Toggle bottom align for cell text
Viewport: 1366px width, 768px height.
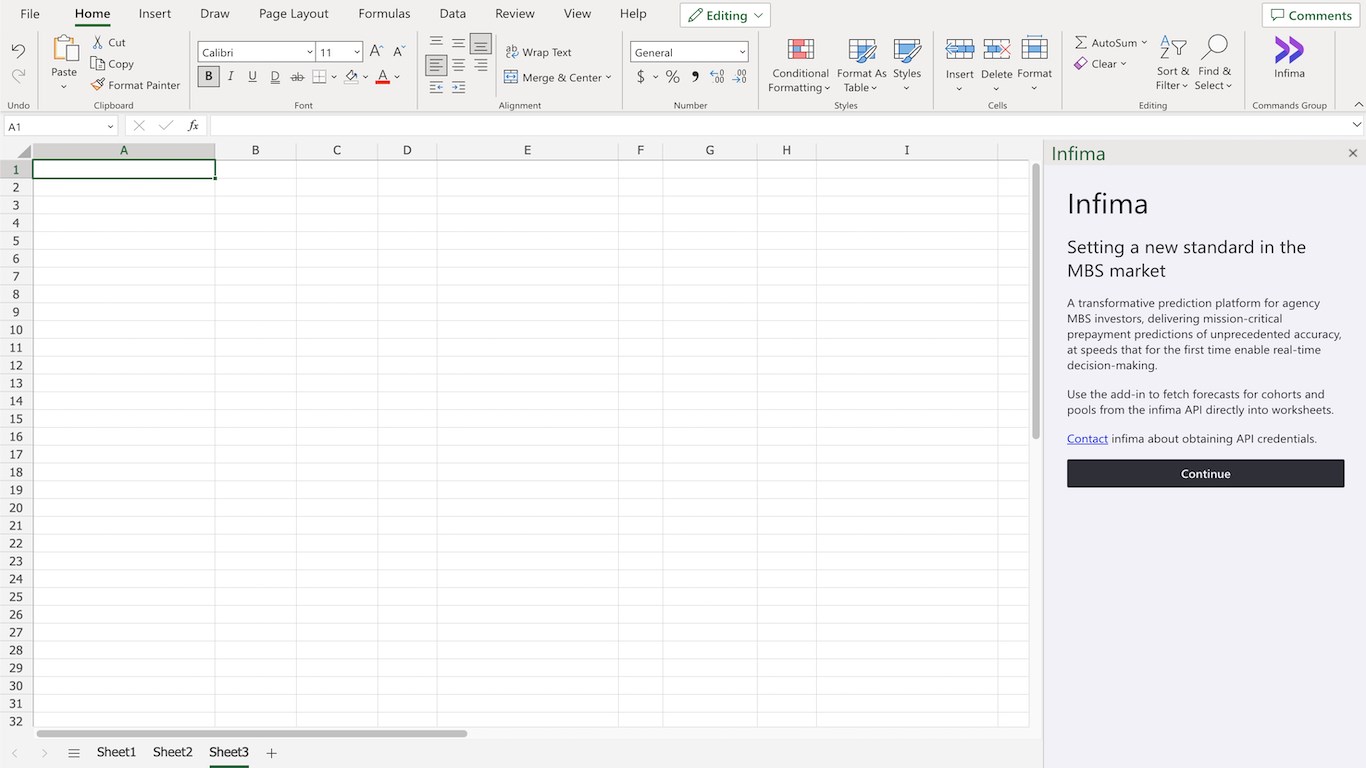click(481, 43)
